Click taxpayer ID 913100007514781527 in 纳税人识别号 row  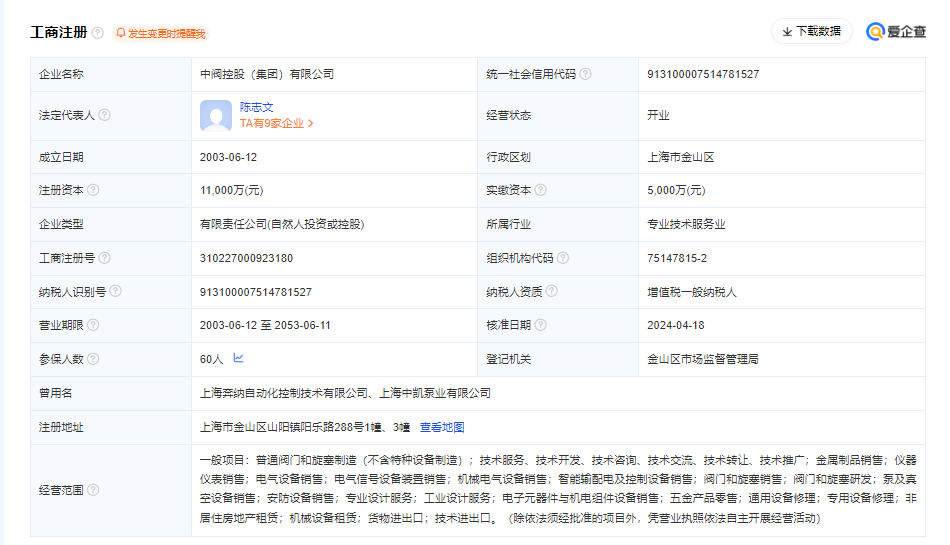click(x=256, y=292)
